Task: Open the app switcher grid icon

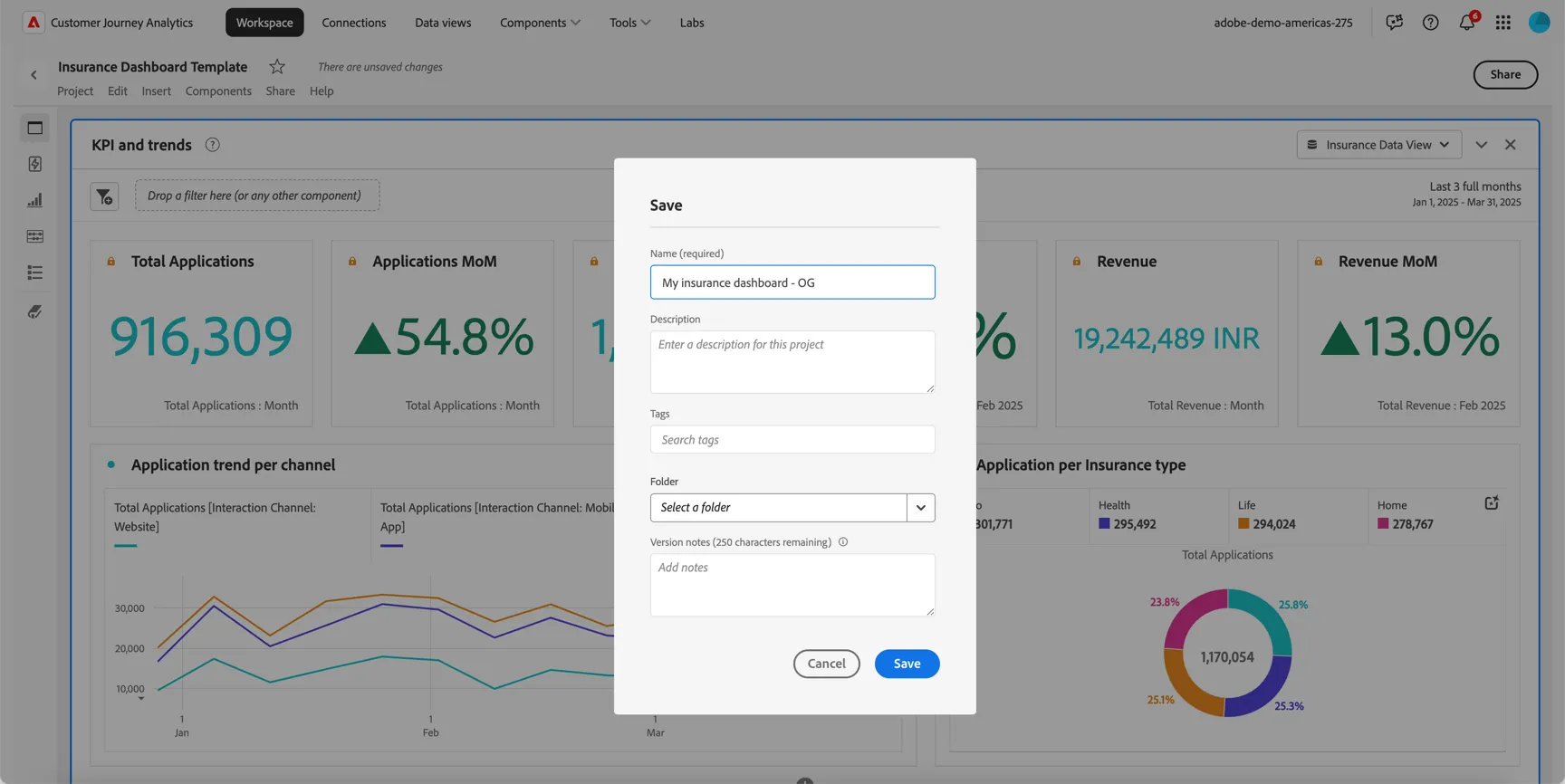Action: point(1503,23)
